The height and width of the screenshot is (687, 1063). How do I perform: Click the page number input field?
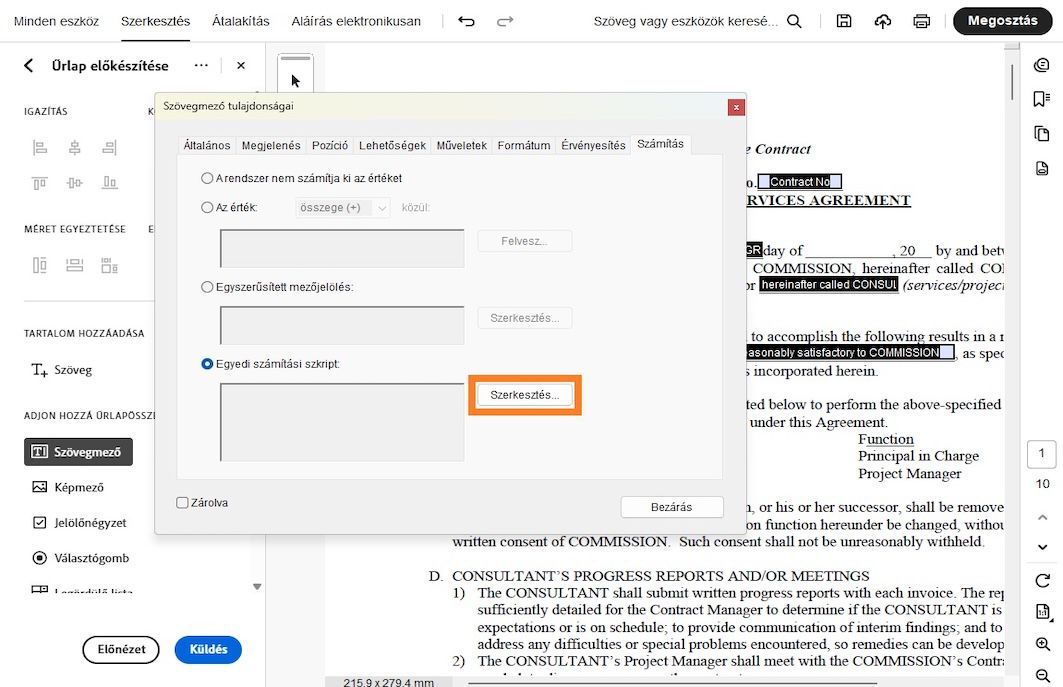point(1043,452)
